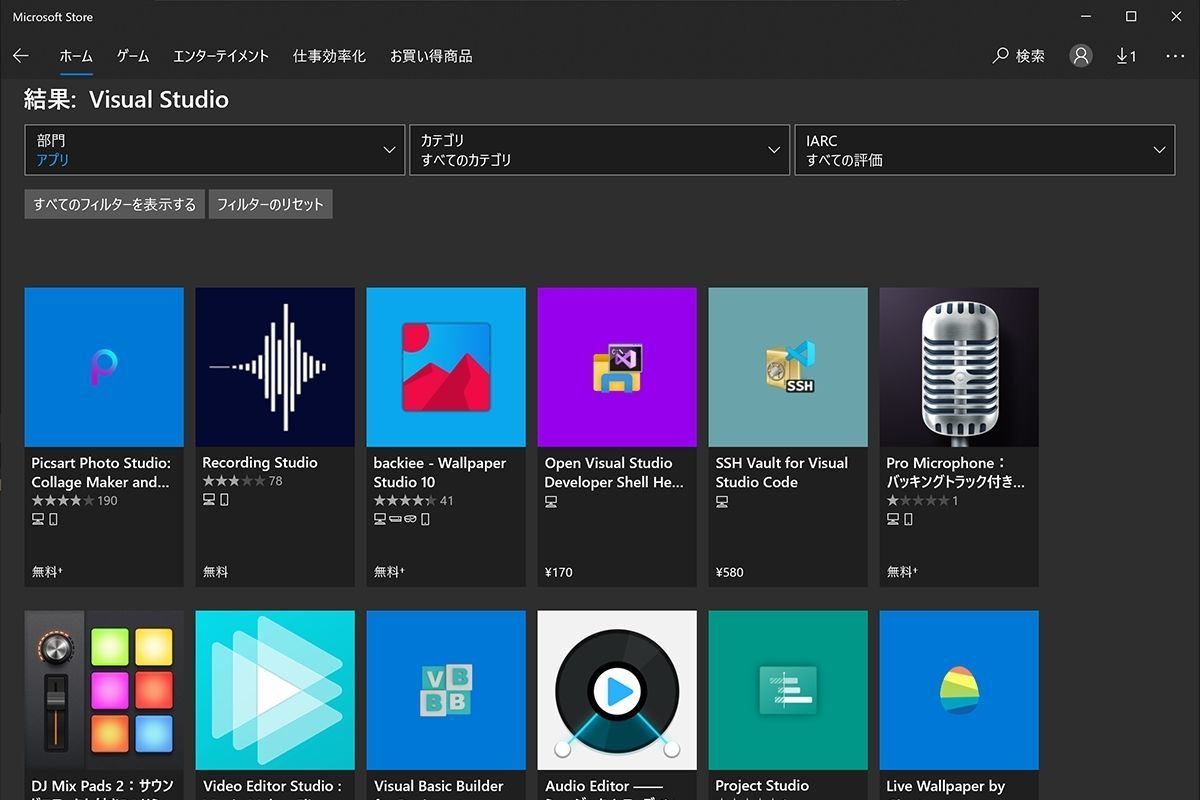
Task: Click the Microsoft Store window title
Action: 54,16
